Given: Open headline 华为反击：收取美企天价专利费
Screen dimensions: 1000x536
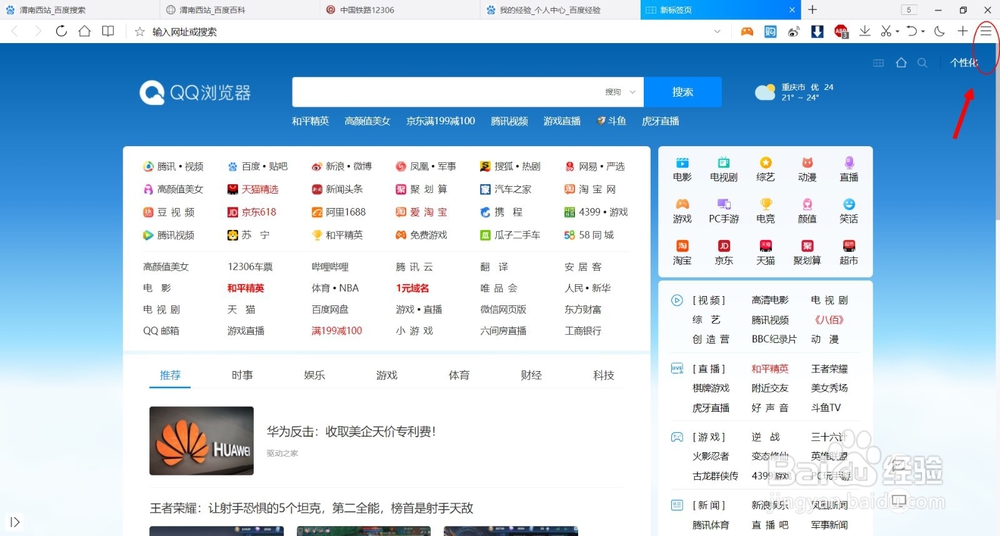Looking at the screenshot, I should coord(351,431).
